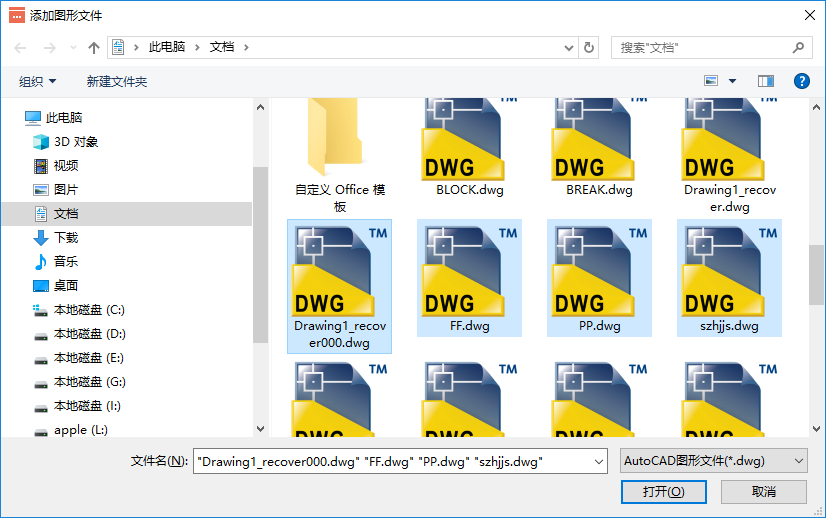Click the PP.dwg file icon
This screenshot has height=518, width=826.
pyautogui.click(x=599, y=275)
